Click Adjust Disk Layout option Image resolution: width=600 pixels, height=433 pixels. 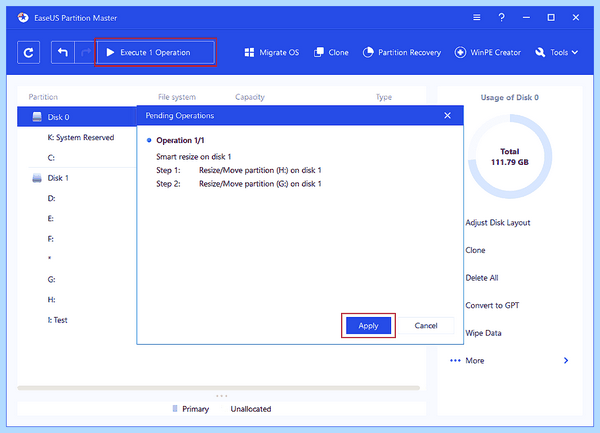point(498,223)
